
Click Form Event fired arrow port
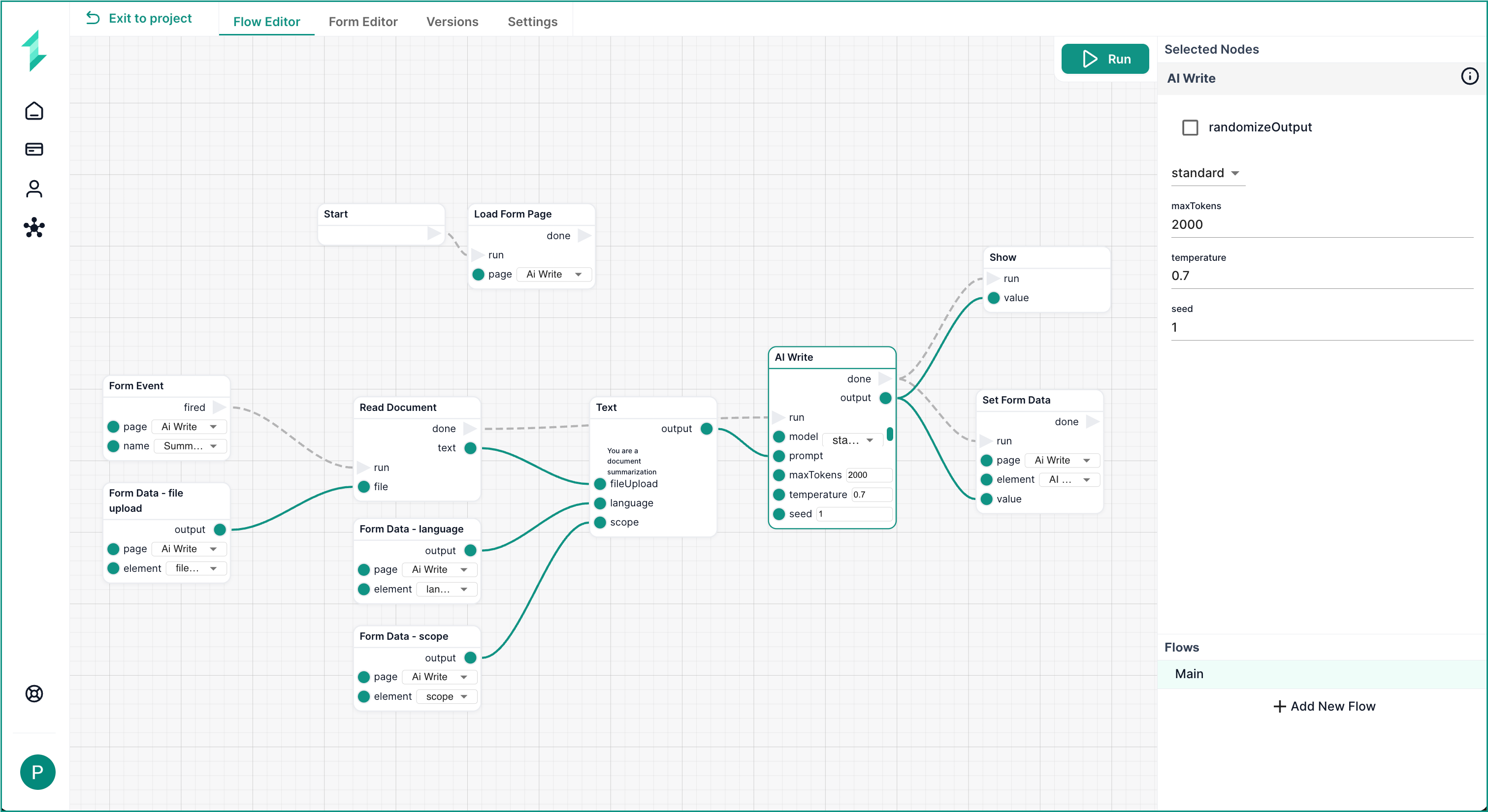(219, 407)
